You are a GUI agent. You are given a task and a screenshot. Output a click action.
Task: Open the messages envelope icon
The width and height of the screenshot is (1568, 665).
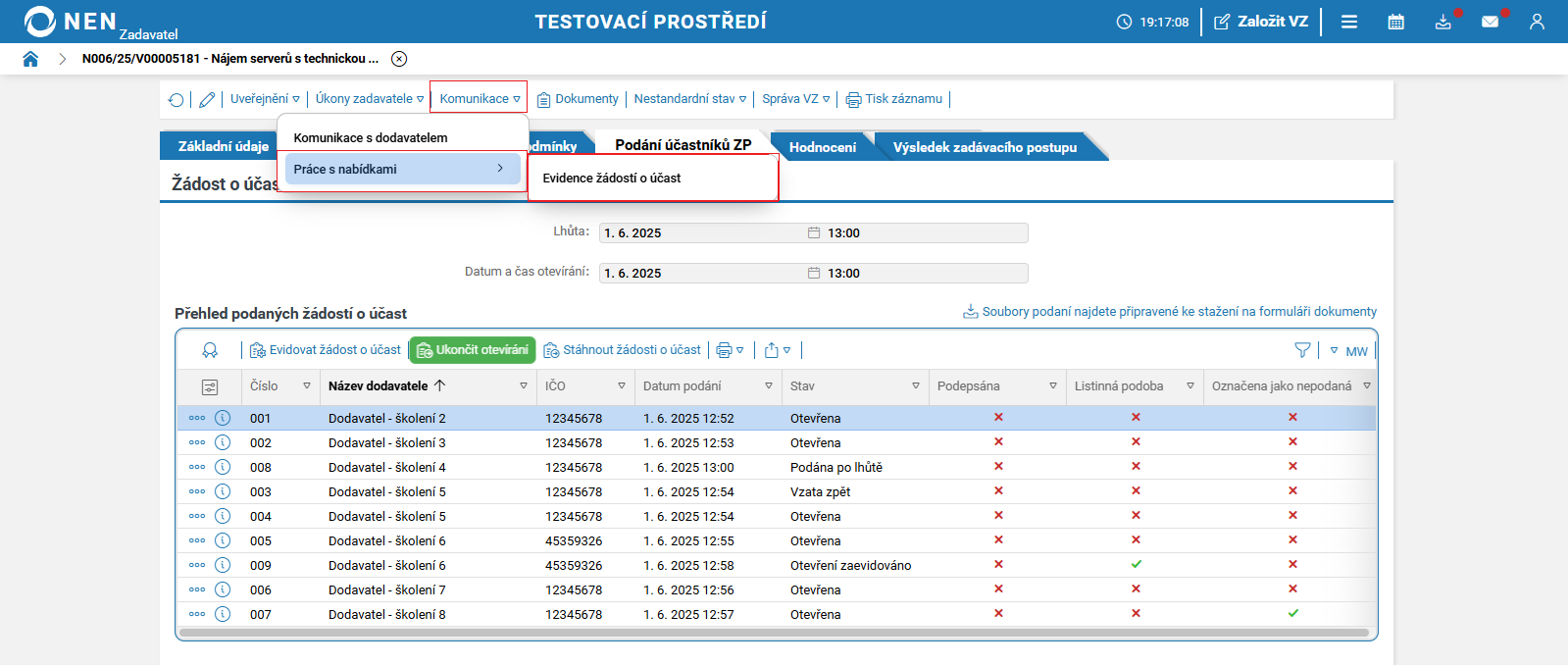(x=1491, y=22)
